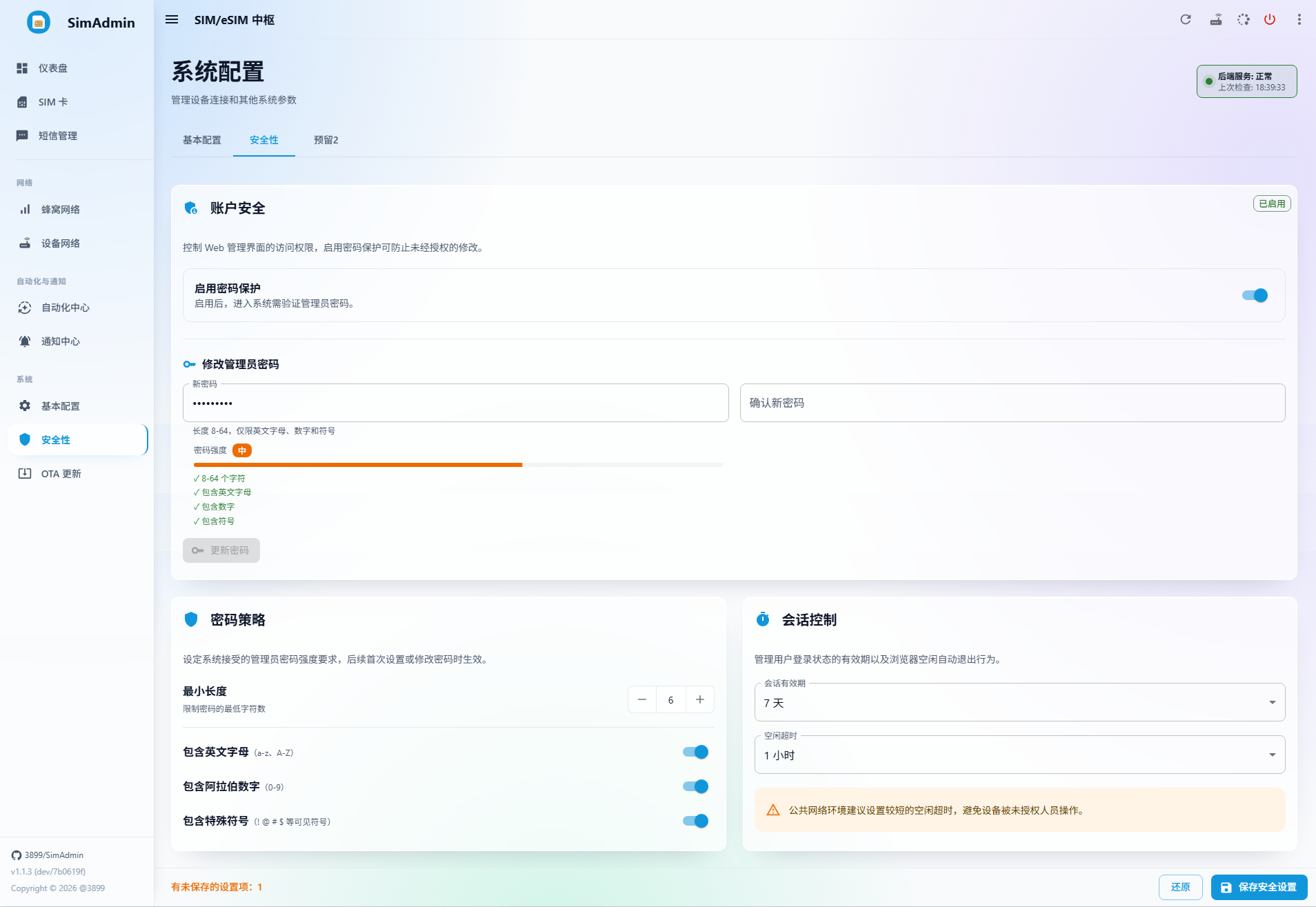The width and height of the screenshot is (1316, 907).
Task: Toggle 启用密码保护 switch
Action: pos(1255,295)
